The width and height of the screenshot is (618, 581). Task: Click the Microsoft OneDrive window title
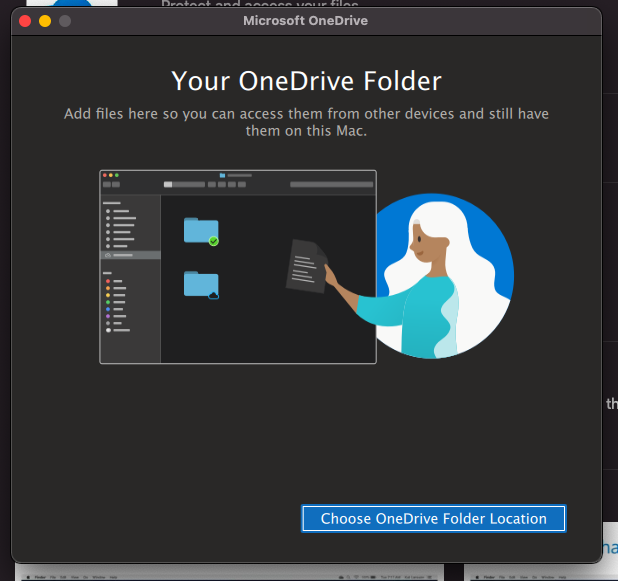pyautogui.click(x=306, y=21)
